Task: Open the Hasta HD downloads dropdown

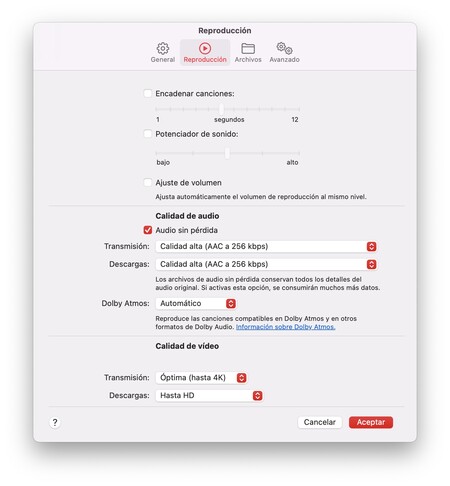Action: tap(209, 396)
